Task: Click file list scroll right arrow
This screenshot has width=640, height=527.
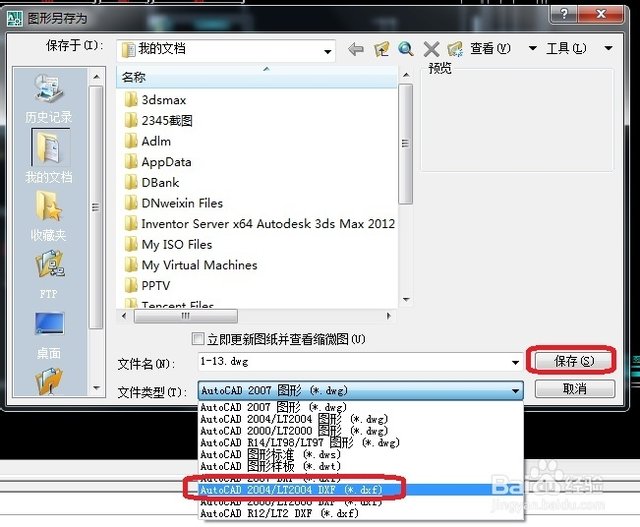Action: pos(389,316)
